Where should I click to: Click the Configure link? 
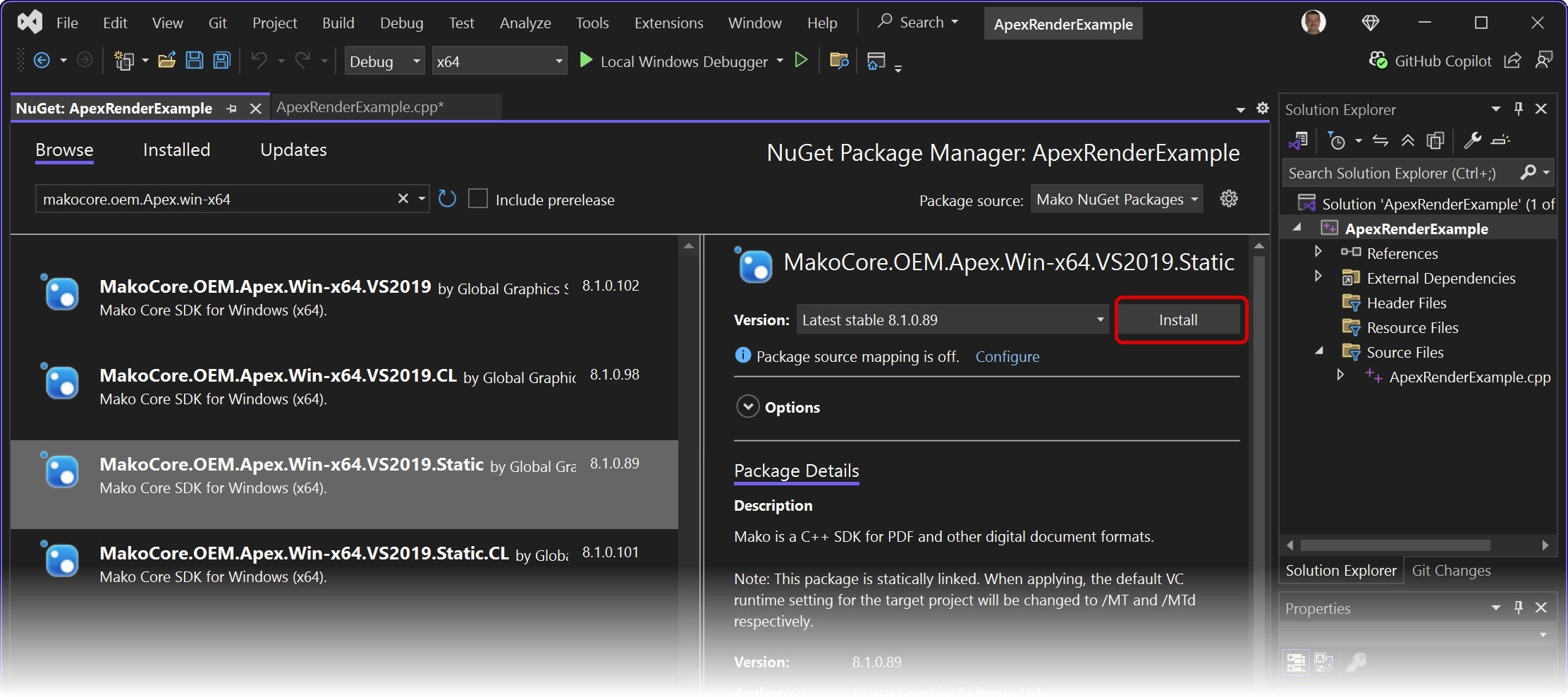[x=1007, y=357]
